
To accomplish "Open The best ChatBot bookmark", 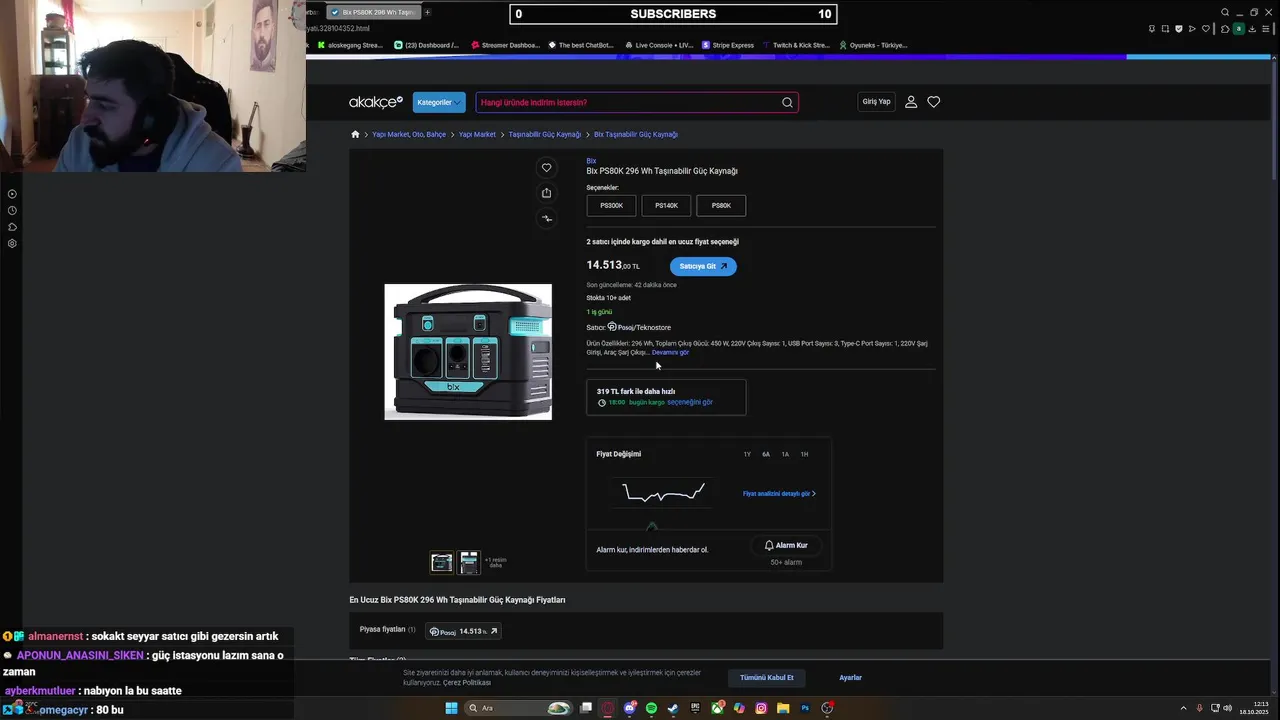I will (581, 45).
